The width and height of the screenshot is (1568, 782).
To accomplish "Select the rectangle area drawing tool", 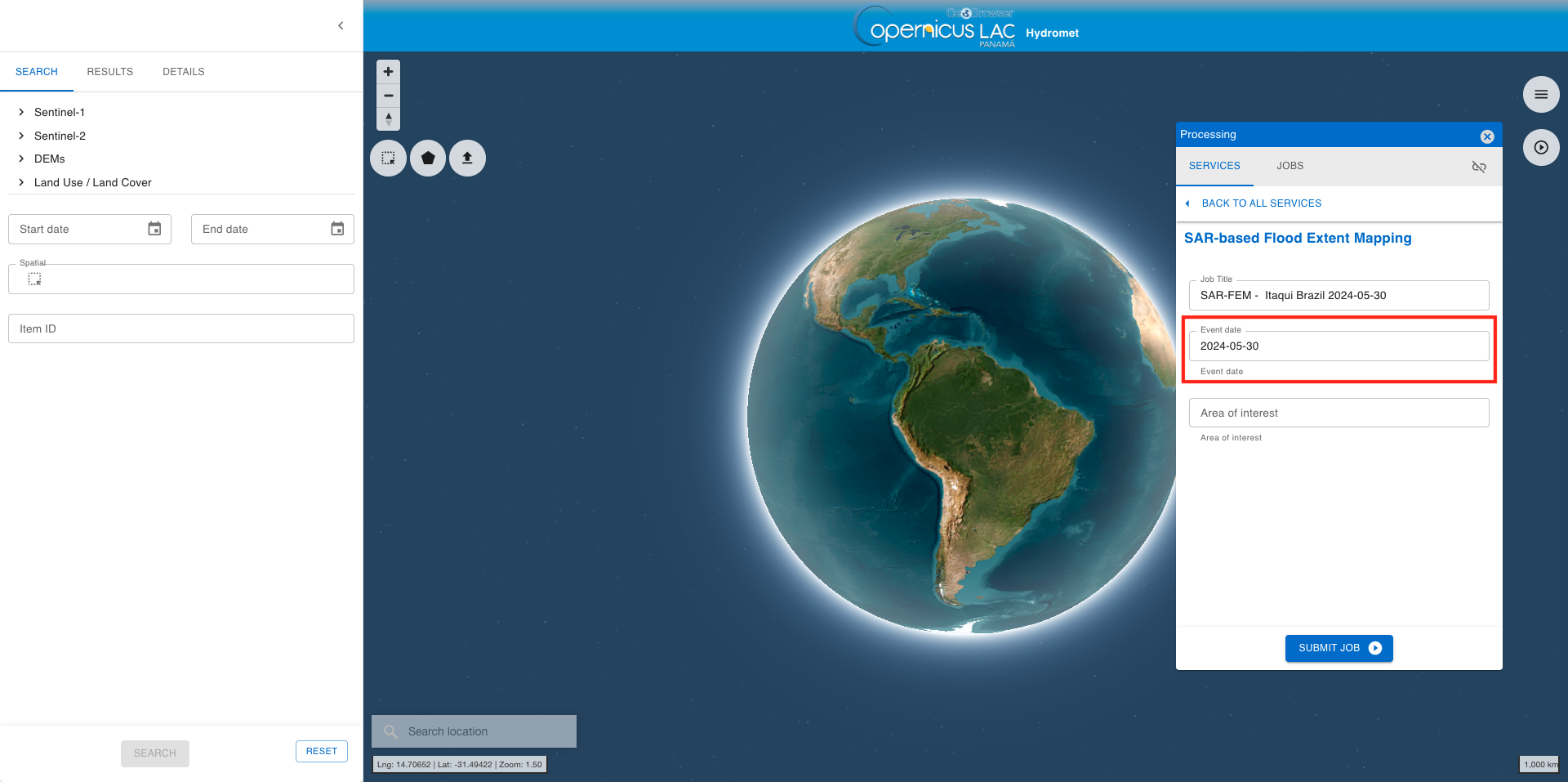I will click(388, 158).
